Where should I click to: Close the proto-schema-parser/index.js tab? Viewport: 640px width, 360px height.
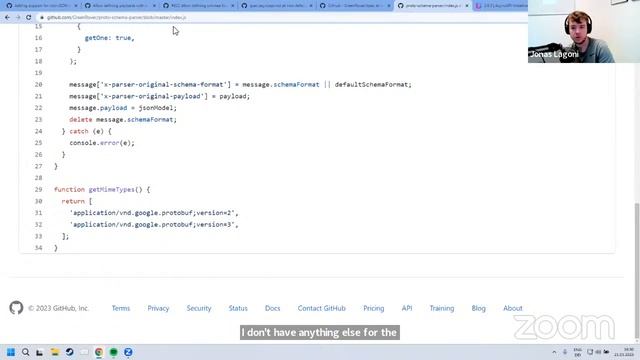point(467,6)
